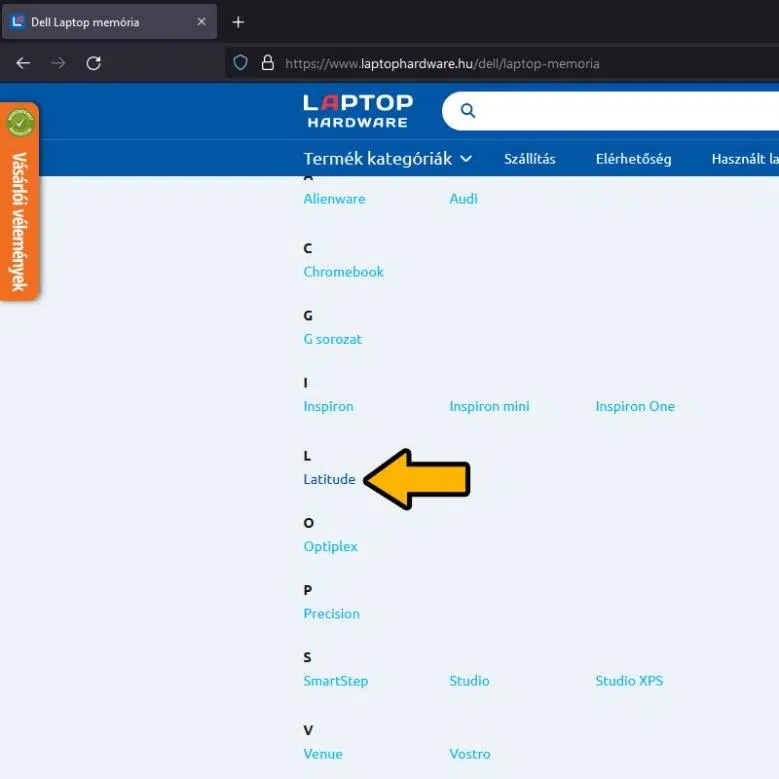779x779 pixels.
Task: Click the S section heading letter
Action: click(307, 657)
